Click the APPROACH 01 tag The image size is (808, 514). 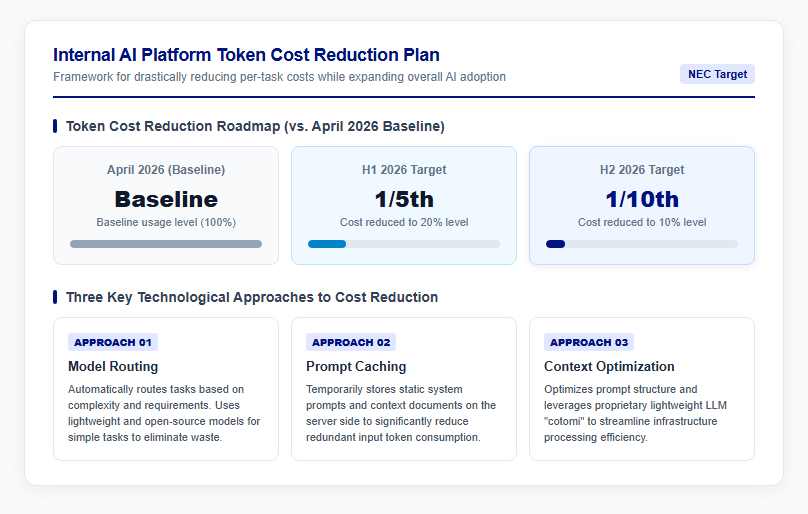[x=113, y=342]
